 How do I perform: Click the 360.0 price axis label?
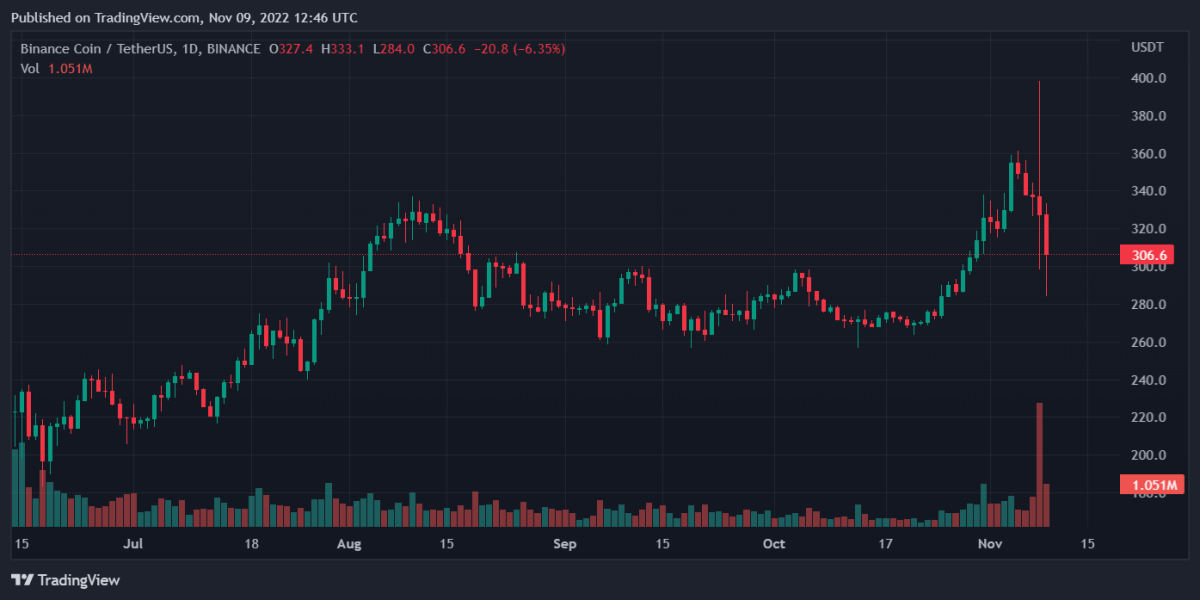tap(1147, 154)
